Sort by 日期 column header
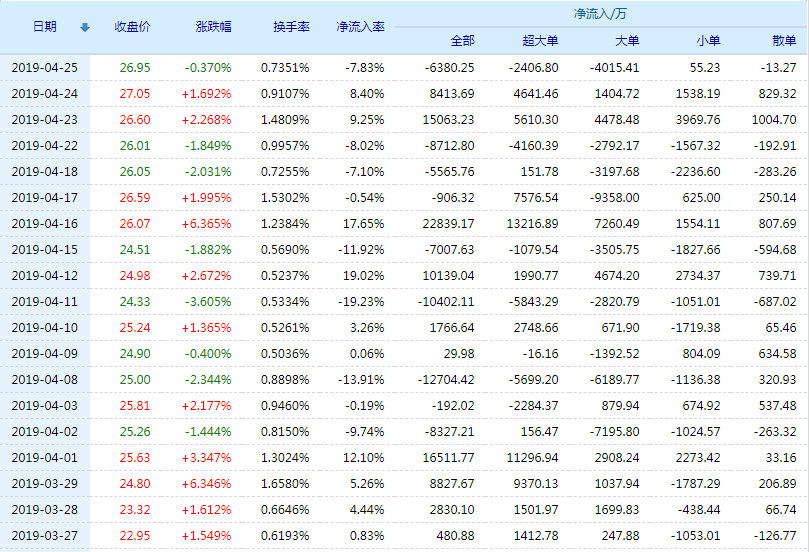809x552 pixels. (45, 27)
